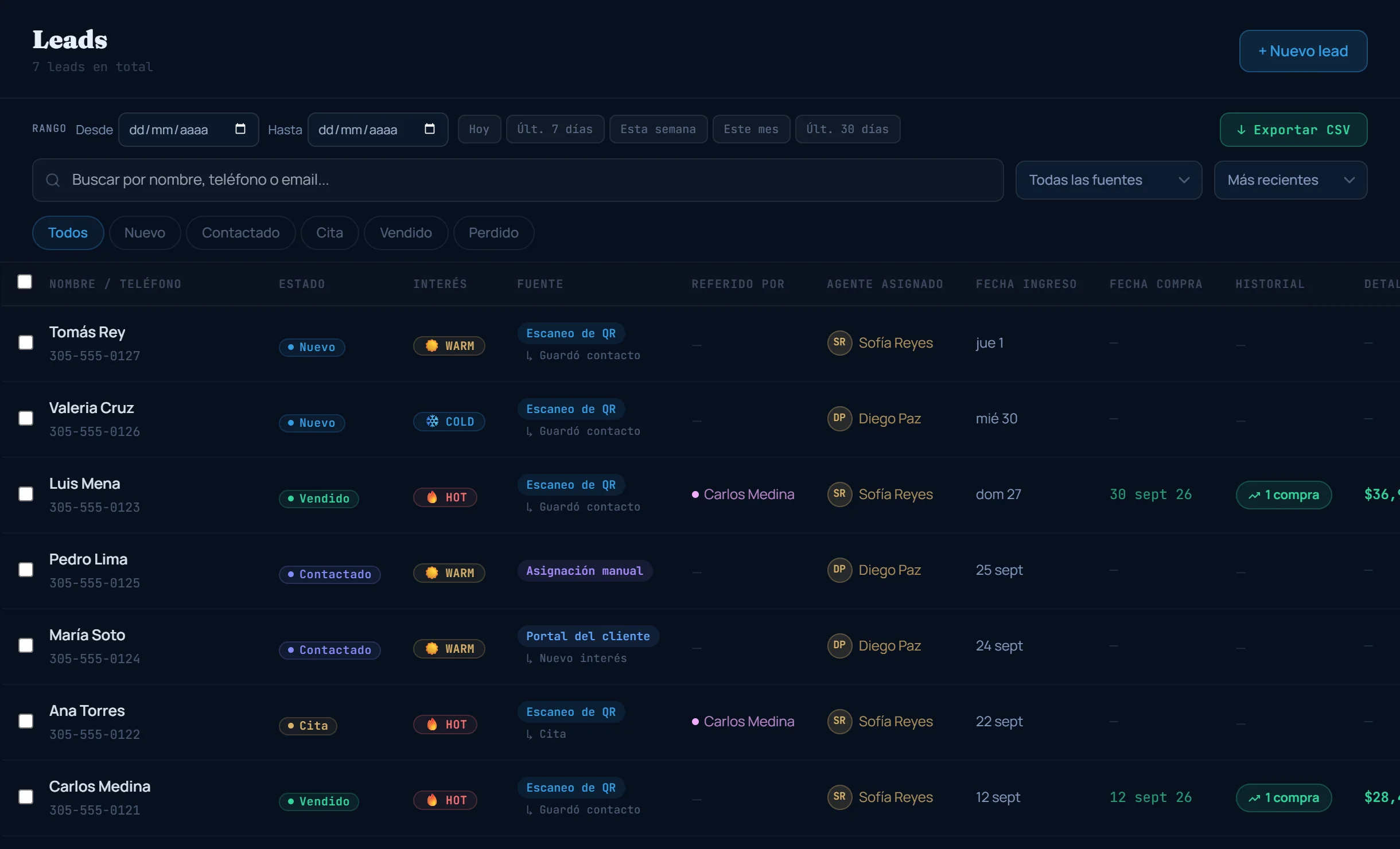Apply the Últ. 7 días range filter
The height and width of the screenshot is (849, 1400).
pyautogui.click(x=555, y=129)
